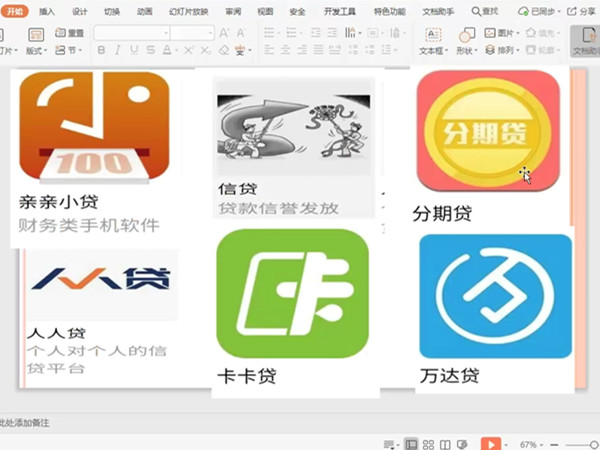
Task: Click the Synced (已同步) cloud status
Action: [x=539, y=11]
